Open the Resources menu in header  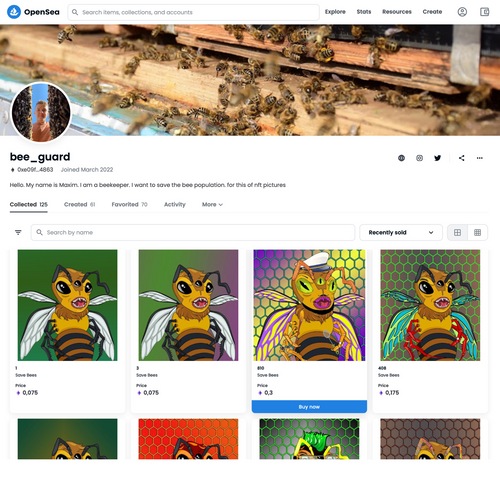397,12
